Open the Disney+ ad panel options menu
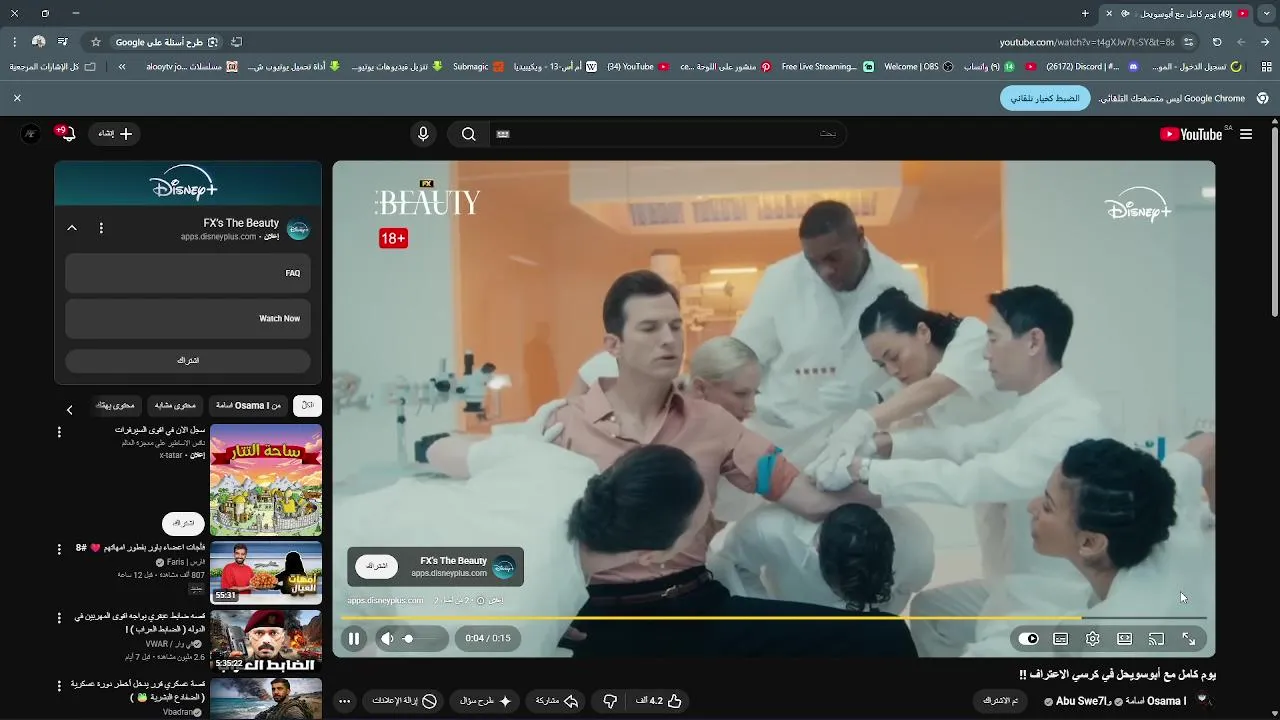The image size is (1280, 720). [101, 228]
